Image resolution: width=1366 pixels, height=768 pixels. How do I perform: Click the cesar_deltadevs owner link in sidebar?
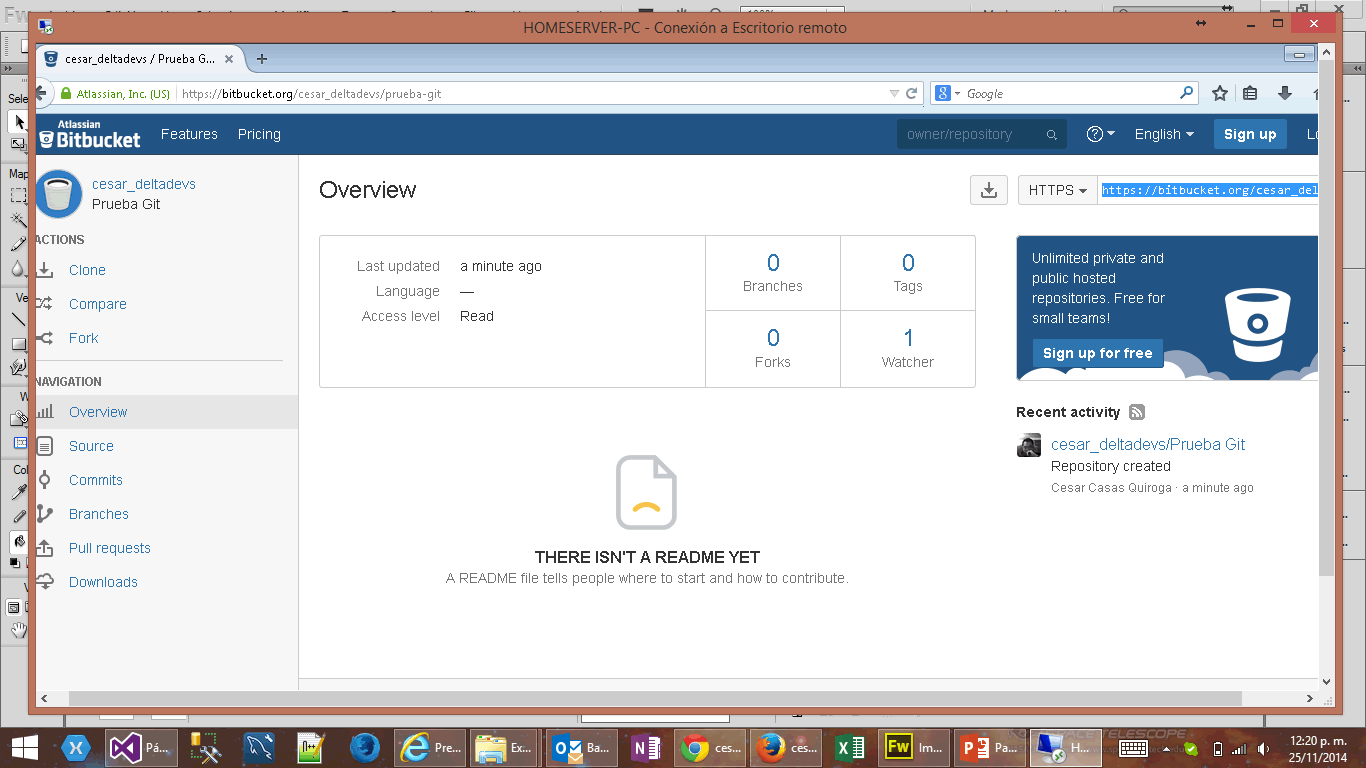point(144,184)
